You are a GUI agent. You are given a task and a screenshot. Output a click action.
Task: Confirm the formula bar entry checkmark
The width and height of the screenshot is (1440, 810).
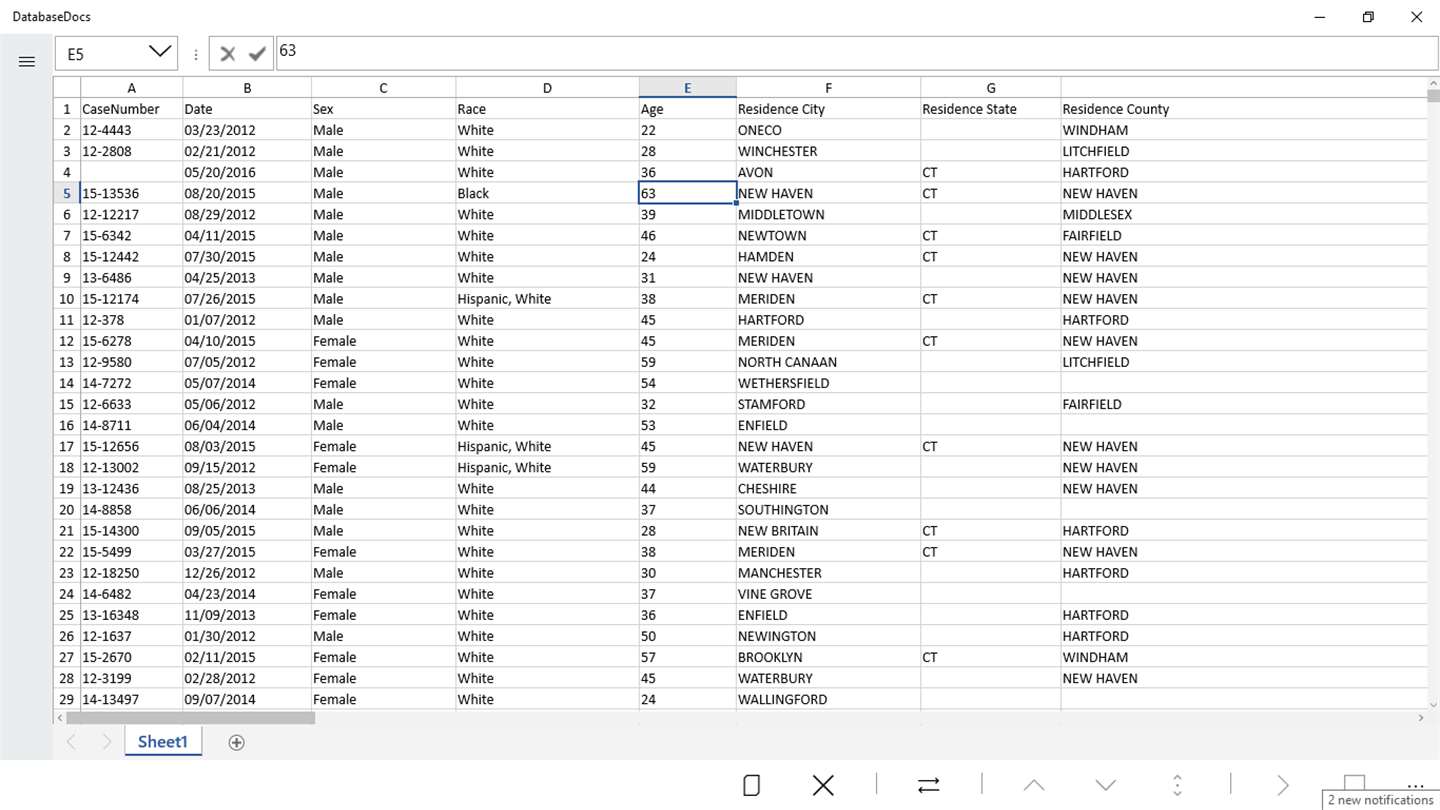(x=257, y=54)
